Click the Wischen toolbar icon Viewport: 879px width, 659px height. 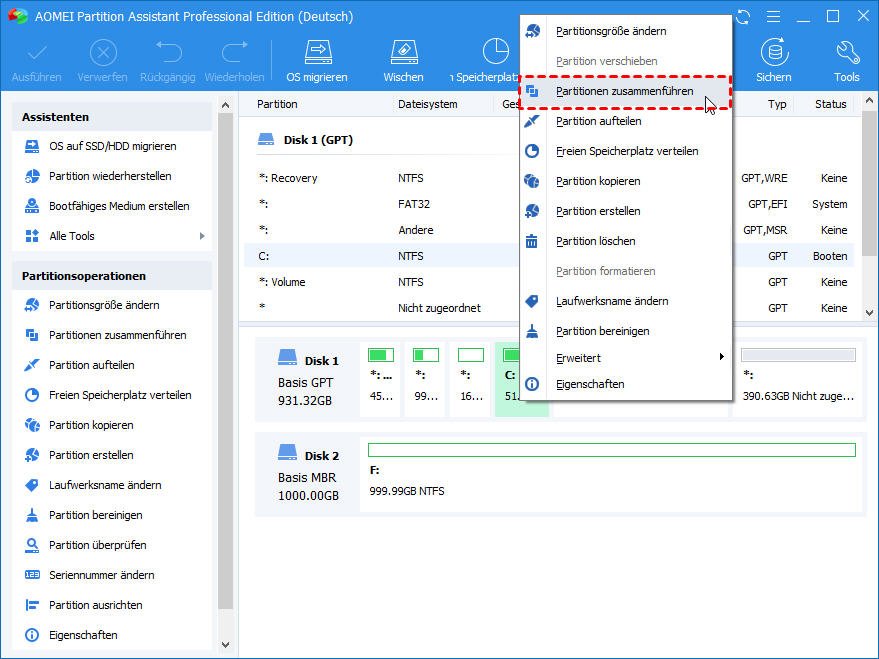pos(404,52)
